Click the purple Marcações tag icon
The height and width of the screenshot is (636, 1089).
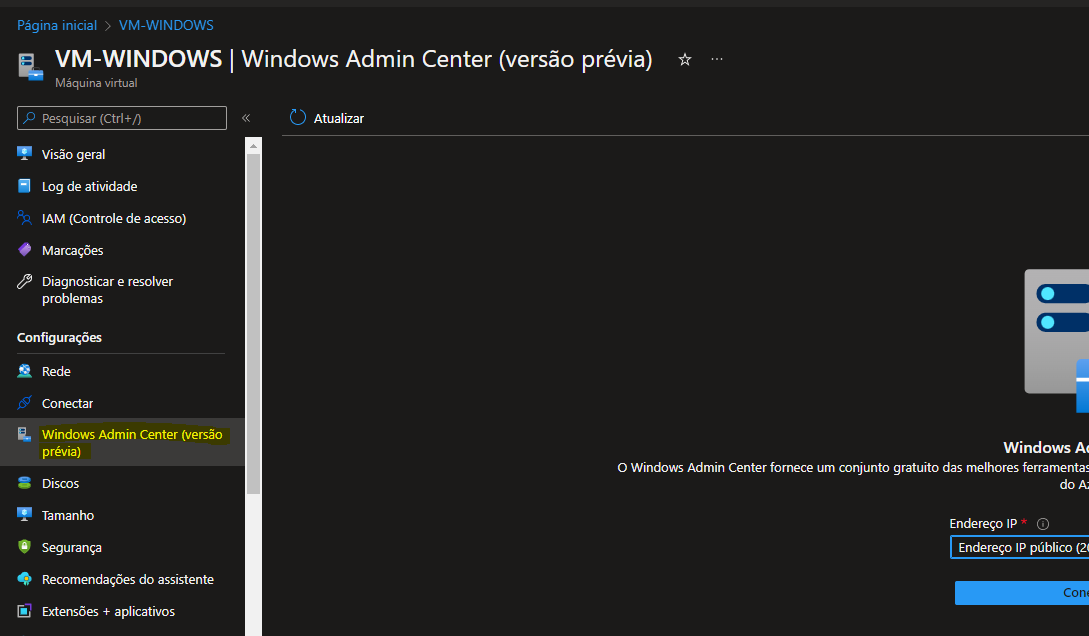click(x=24, y=249)
